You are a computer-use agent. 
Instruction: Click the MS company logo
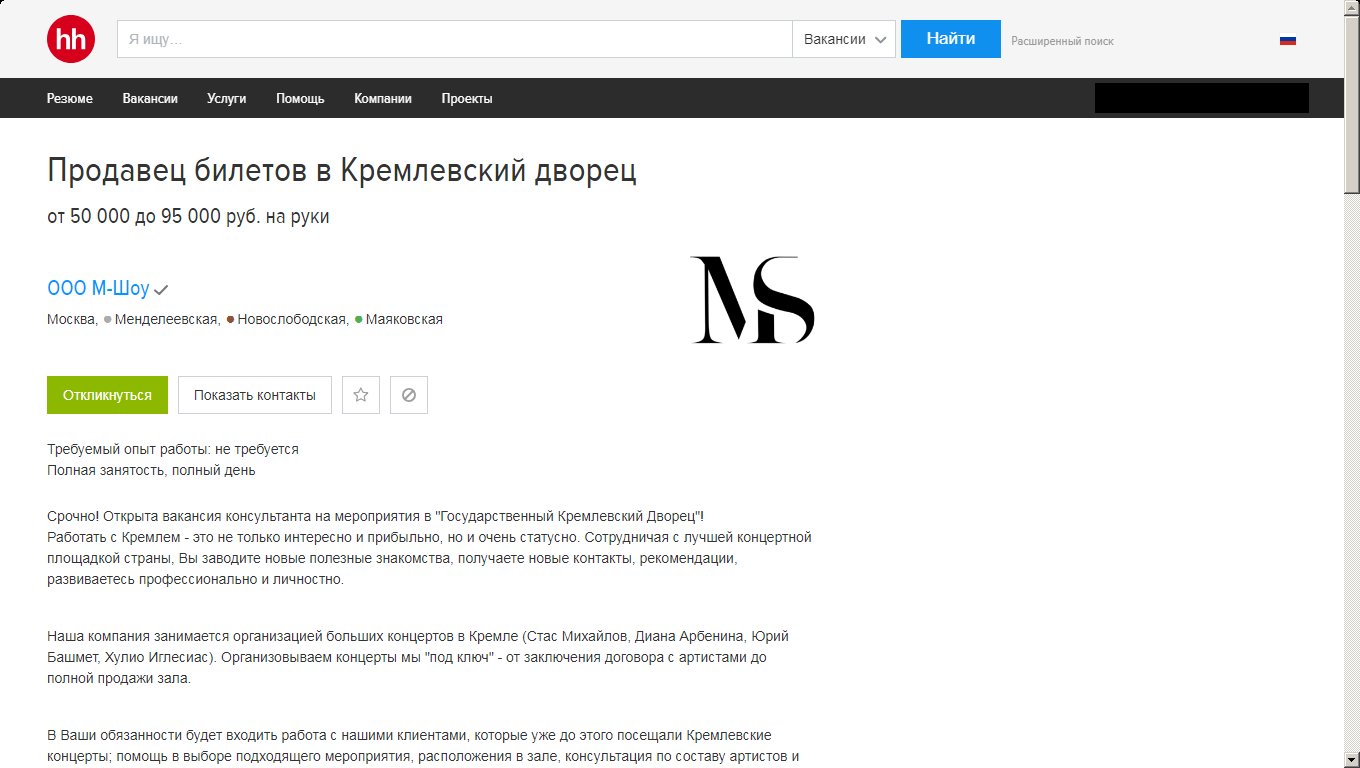753,300
